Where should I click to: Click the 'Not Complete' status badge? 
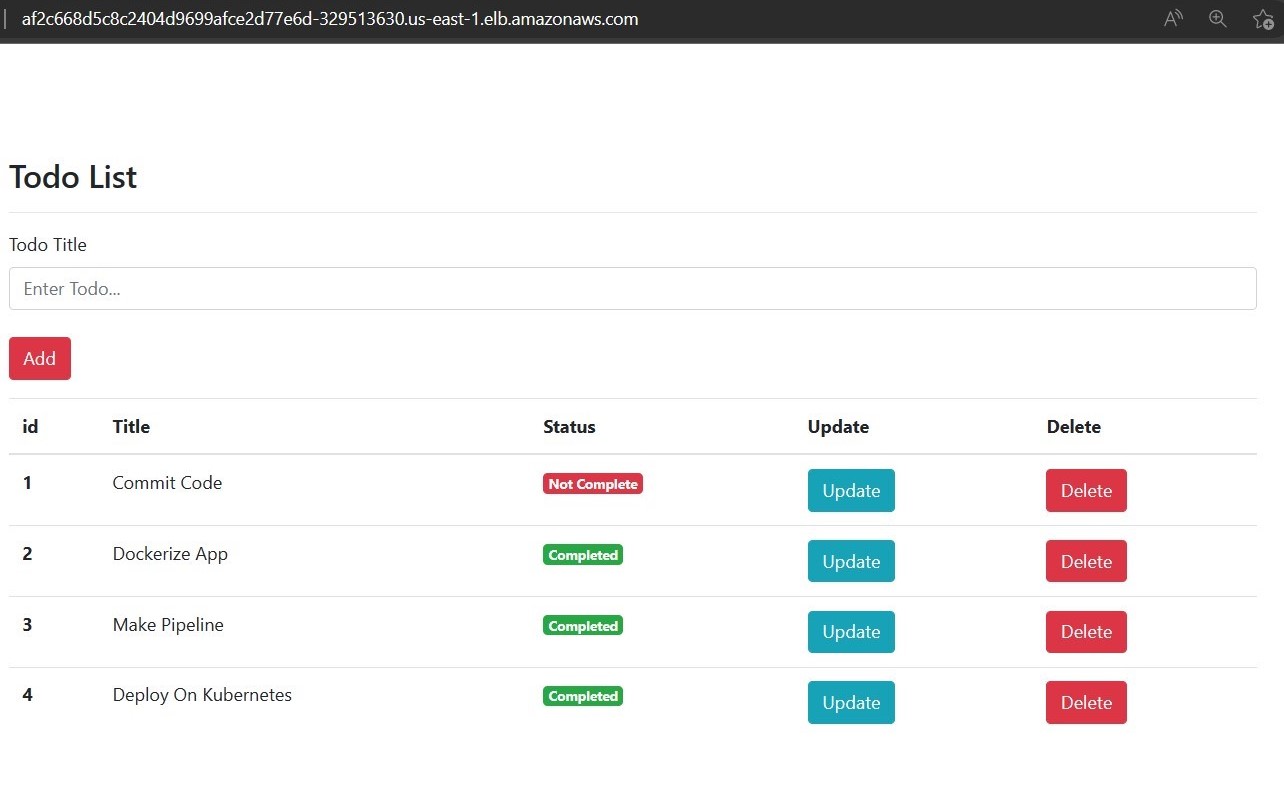click(x=592, y=483)
